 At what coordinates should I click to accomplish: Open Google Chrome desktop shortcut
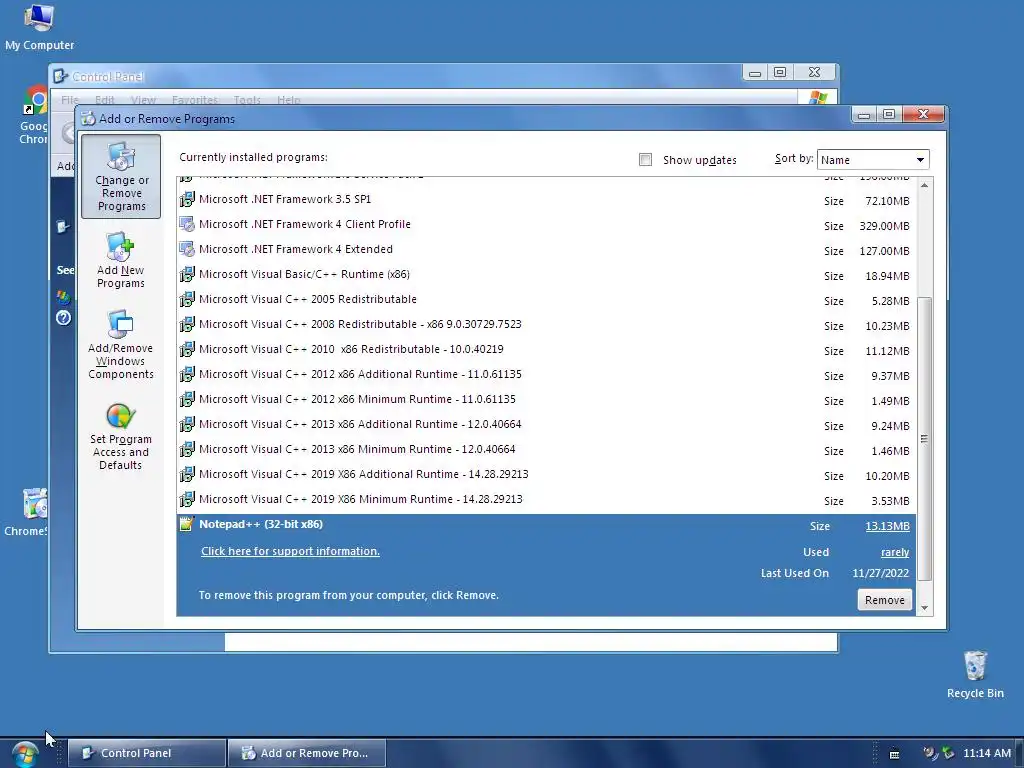pyautogui.click(x=34, y=115)
